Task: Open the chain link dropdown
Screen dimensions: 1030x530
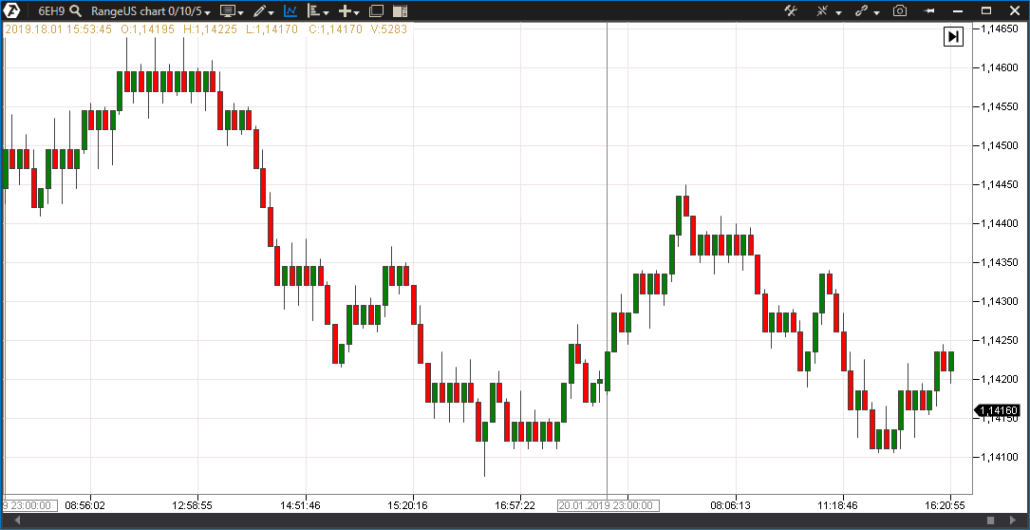Action: (x=866, y=11)
